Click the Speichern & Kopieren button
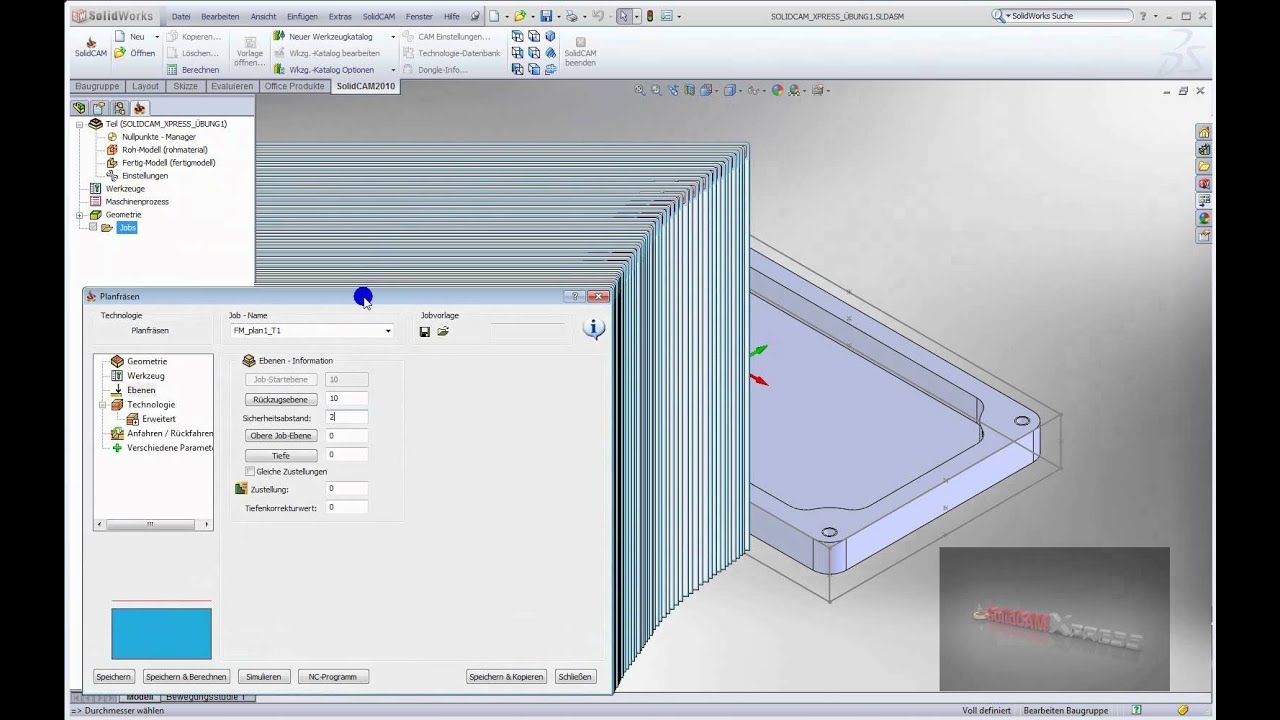Viewport: 1280px width, 720px height. pos(506,677)
